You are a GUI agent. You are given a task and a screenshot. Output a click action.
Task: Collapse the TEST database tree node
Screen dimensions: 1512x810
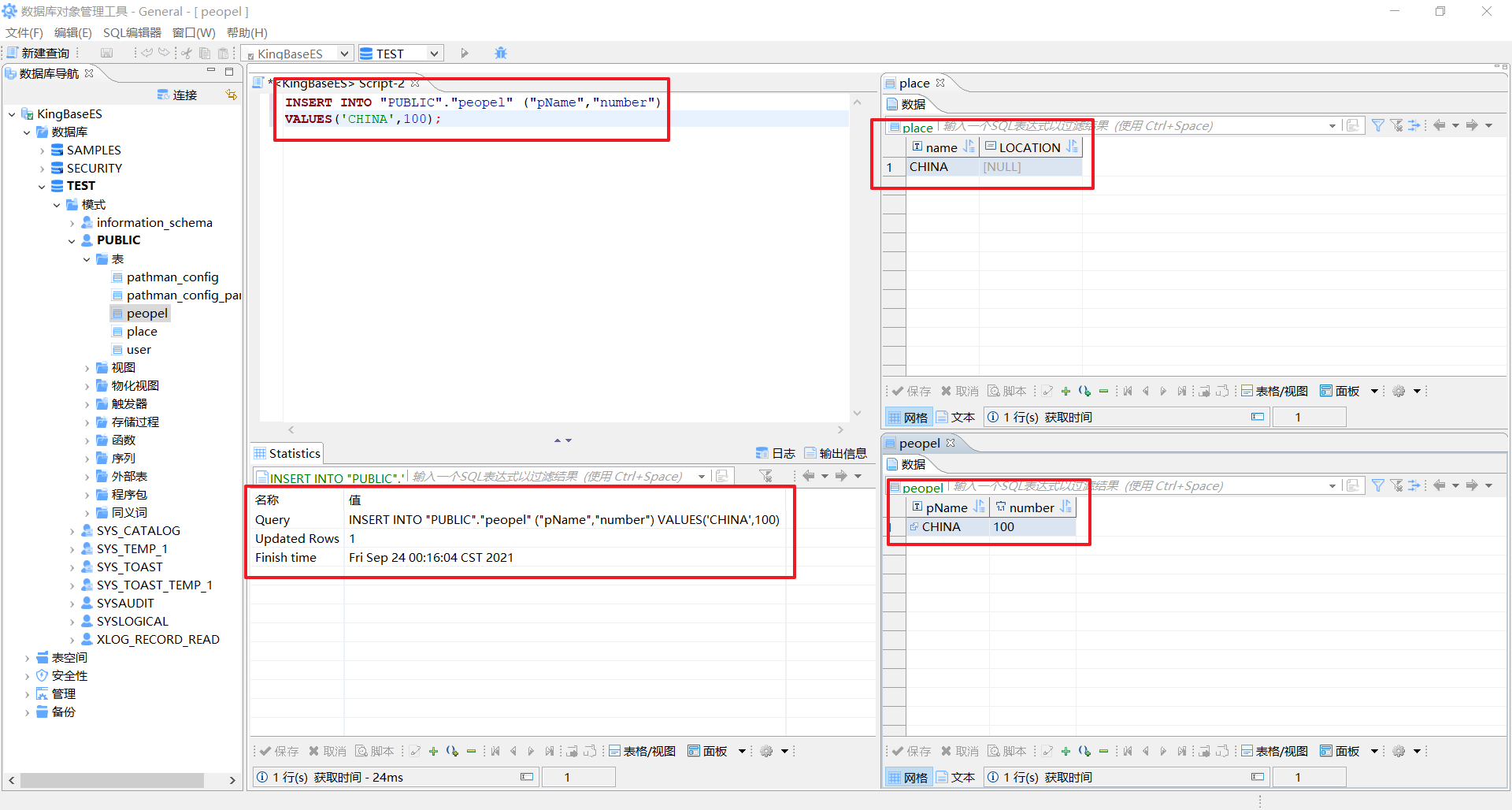42,187
